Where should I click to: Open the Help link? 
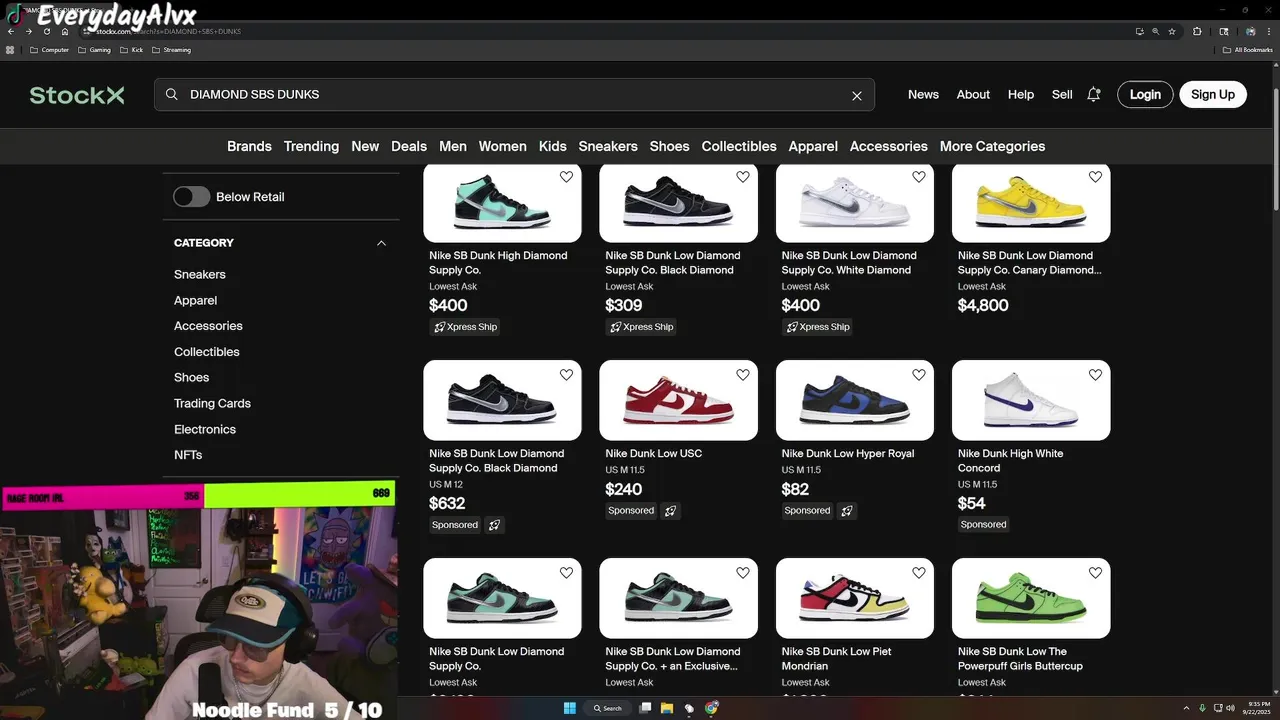(1021, 95)
